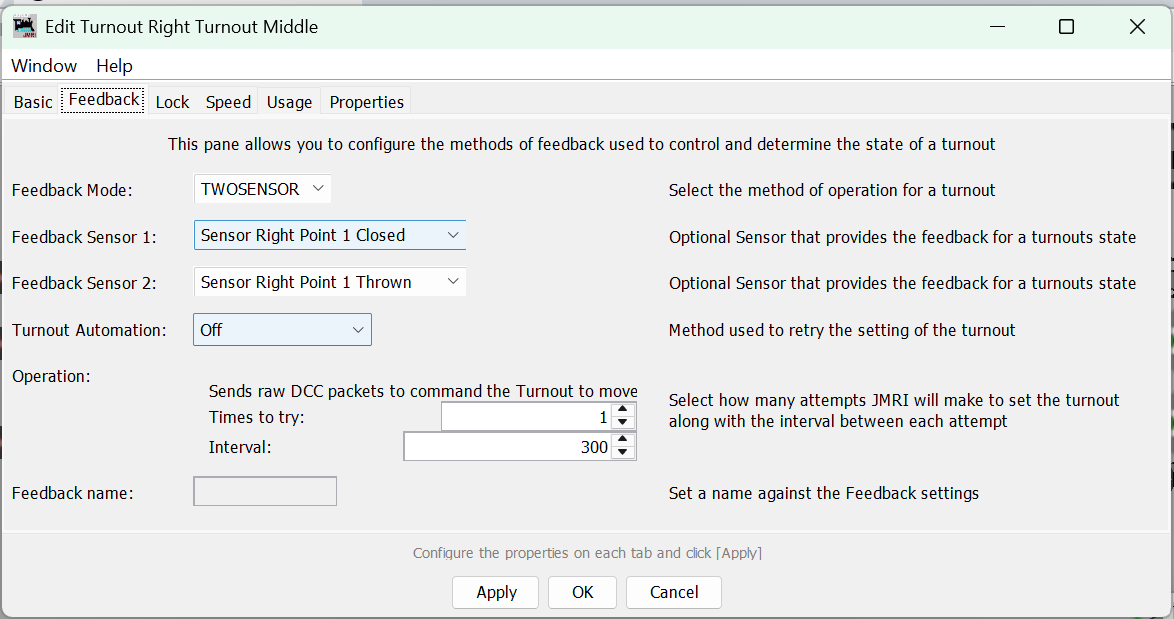Confirm changes with the OK button
The width and height of the screenshot is (1174, 619).
coord(583,592)
